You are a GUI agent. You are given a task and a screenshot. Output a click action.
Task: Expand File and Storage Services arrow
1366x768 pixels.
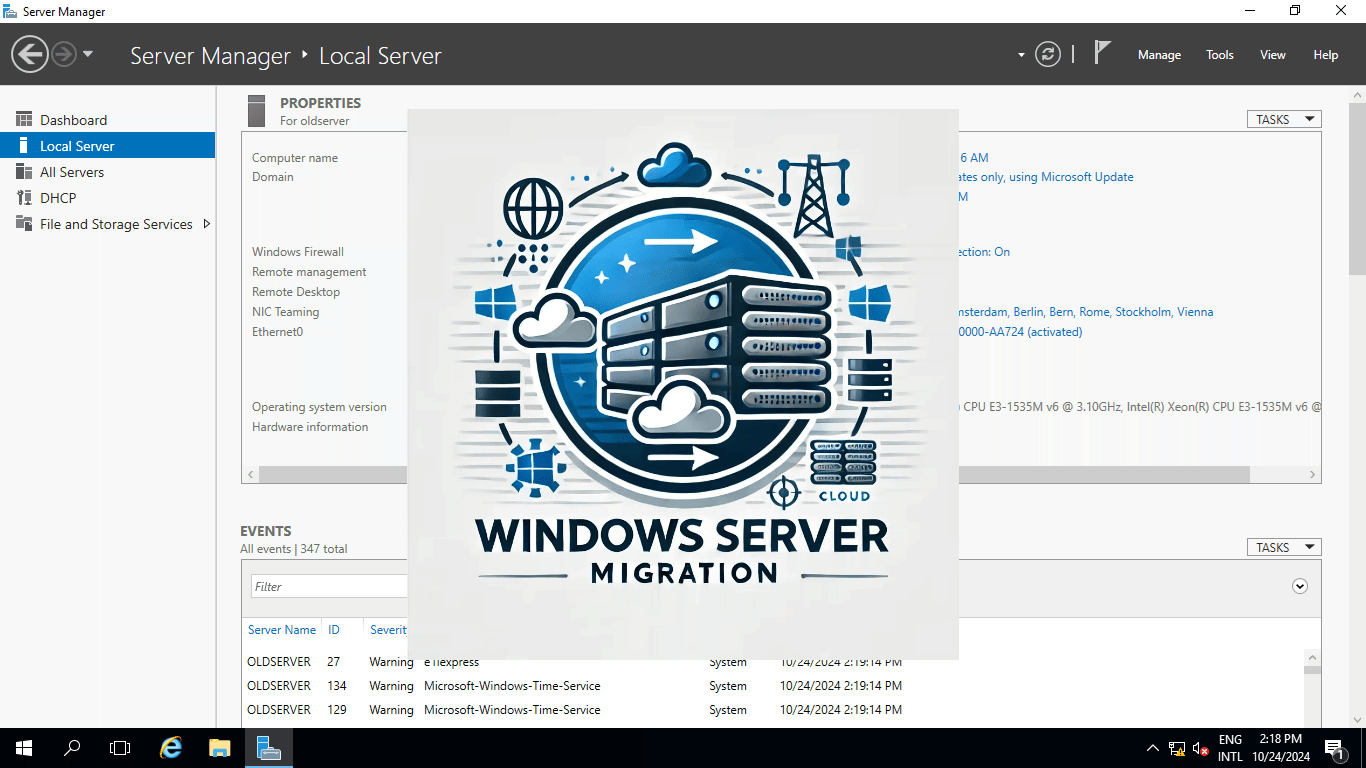[x=206, y=224]
